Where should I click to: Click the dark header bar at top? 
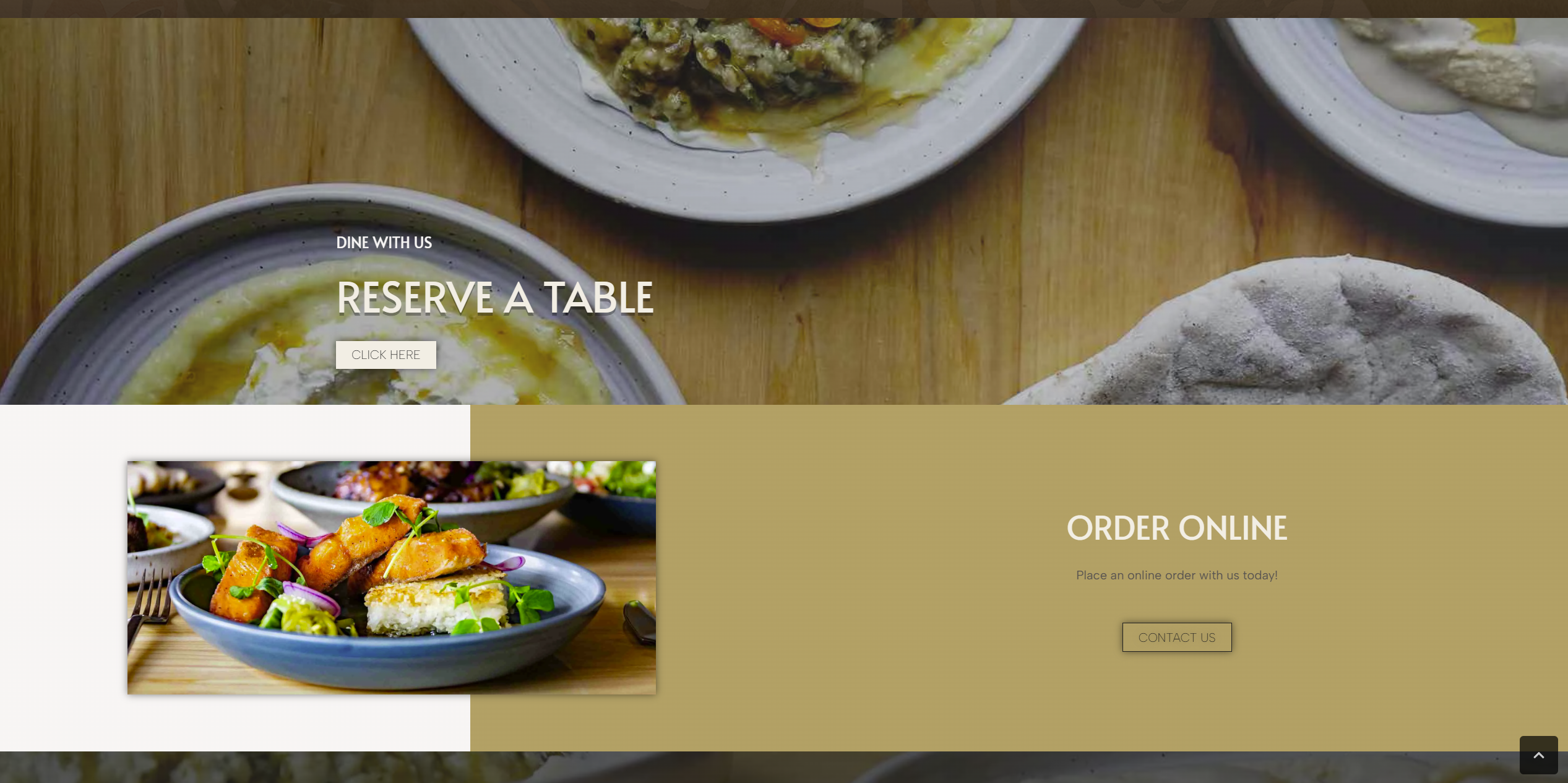click(x=784, y=9)
